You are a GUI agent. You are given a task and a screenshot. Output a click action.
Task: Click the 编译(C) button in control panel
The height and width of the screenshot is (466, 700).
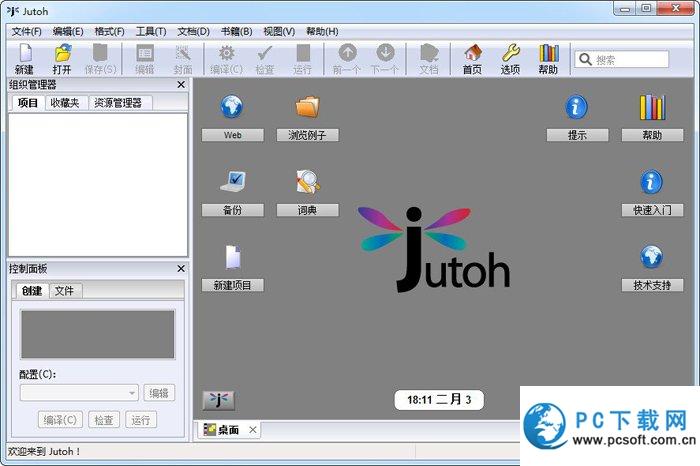point(60,420)
